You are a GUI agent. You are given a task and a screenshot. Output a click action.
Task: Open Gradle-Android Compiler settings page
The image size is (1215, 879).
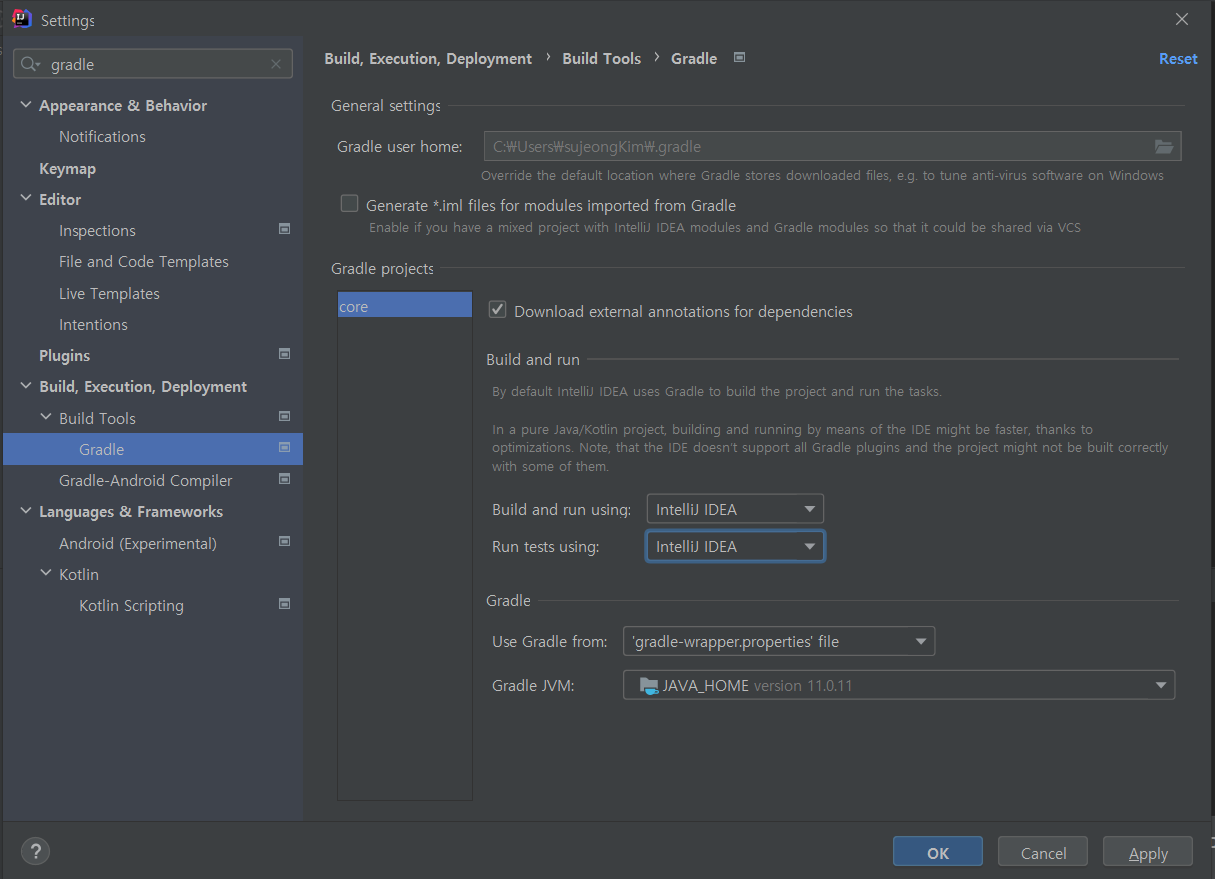145,481
